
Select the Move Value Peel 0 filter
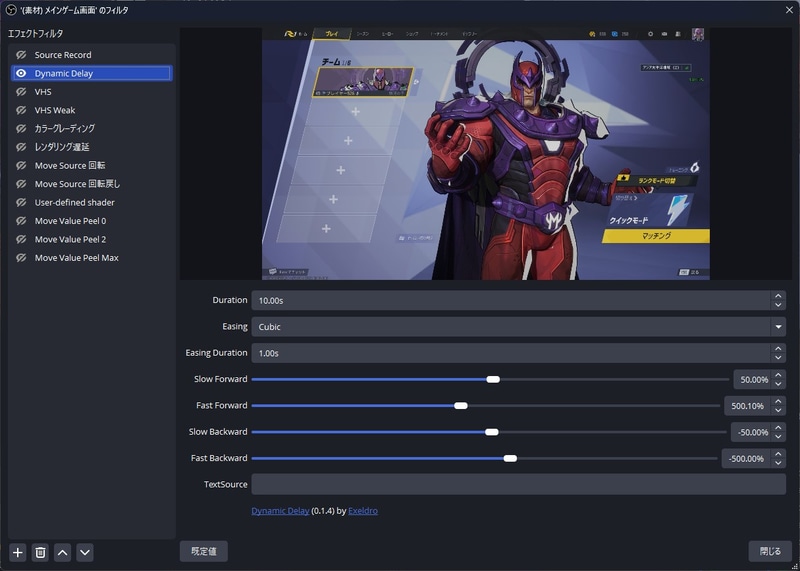[x=92, y=221]
